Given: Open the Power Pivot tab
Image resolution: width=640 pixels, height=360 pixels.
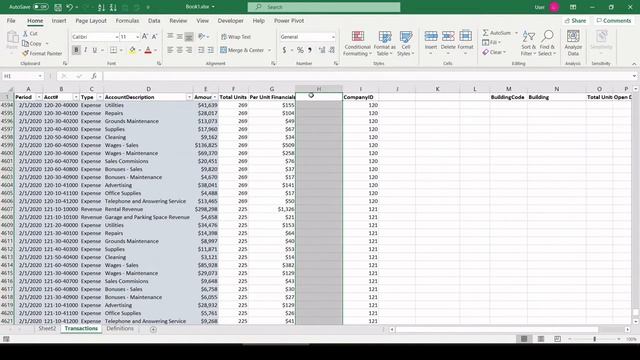Looking at the screenshot, I should [x=289, y=20].
